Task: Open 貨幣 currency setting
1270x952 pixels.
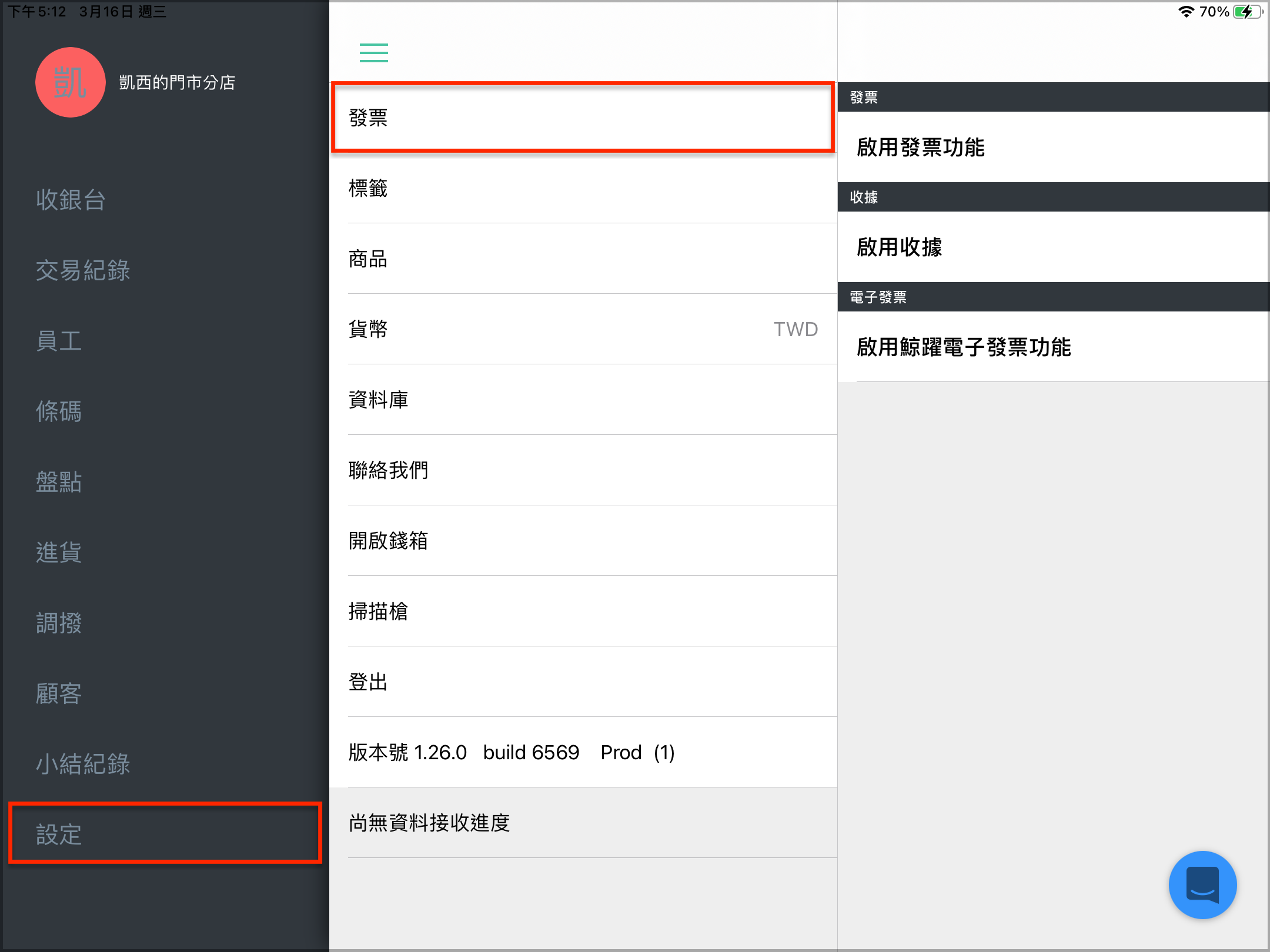Action: click(583, 329)
